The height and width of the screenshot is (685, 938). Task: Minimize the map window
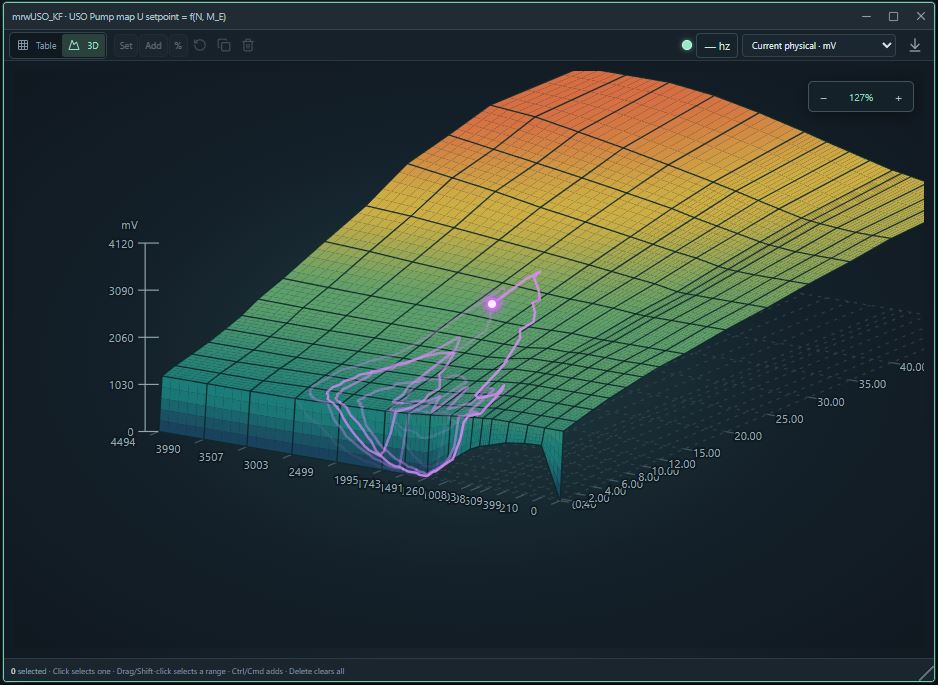point(866,17)
